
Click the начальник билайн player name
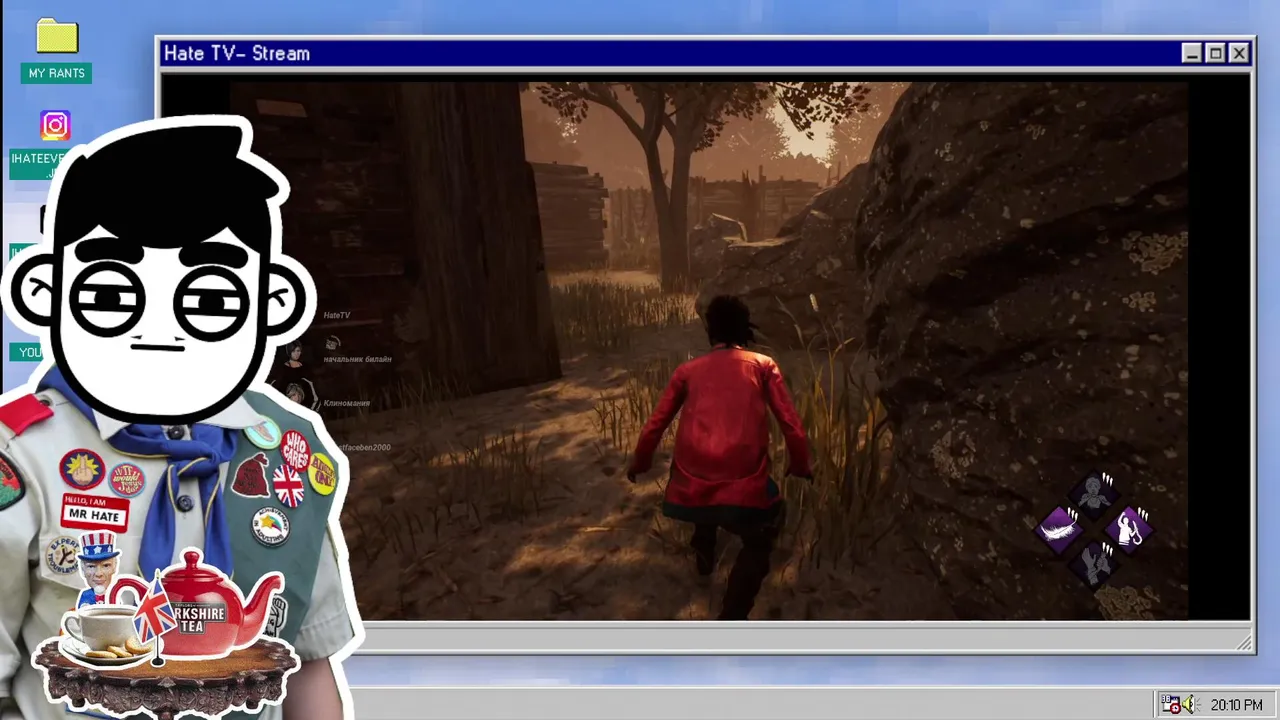(357, 359)
